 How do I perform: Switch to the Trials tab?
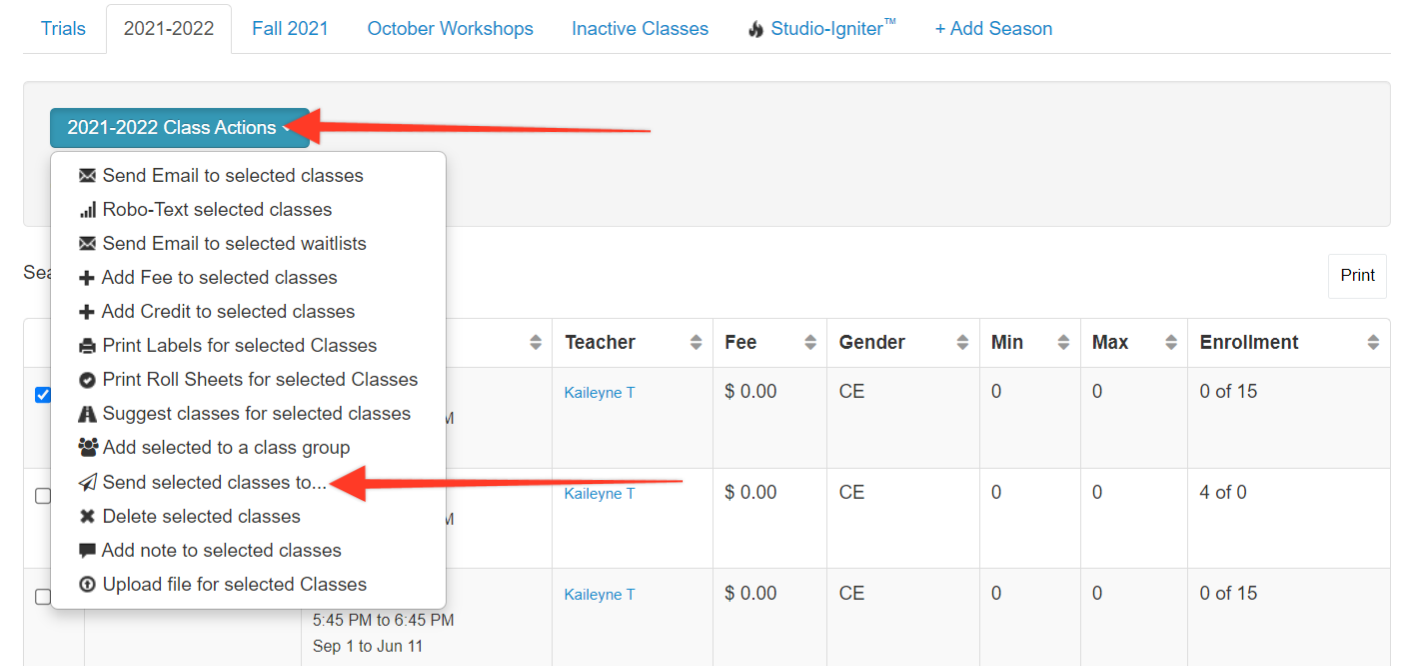point(63,29)
